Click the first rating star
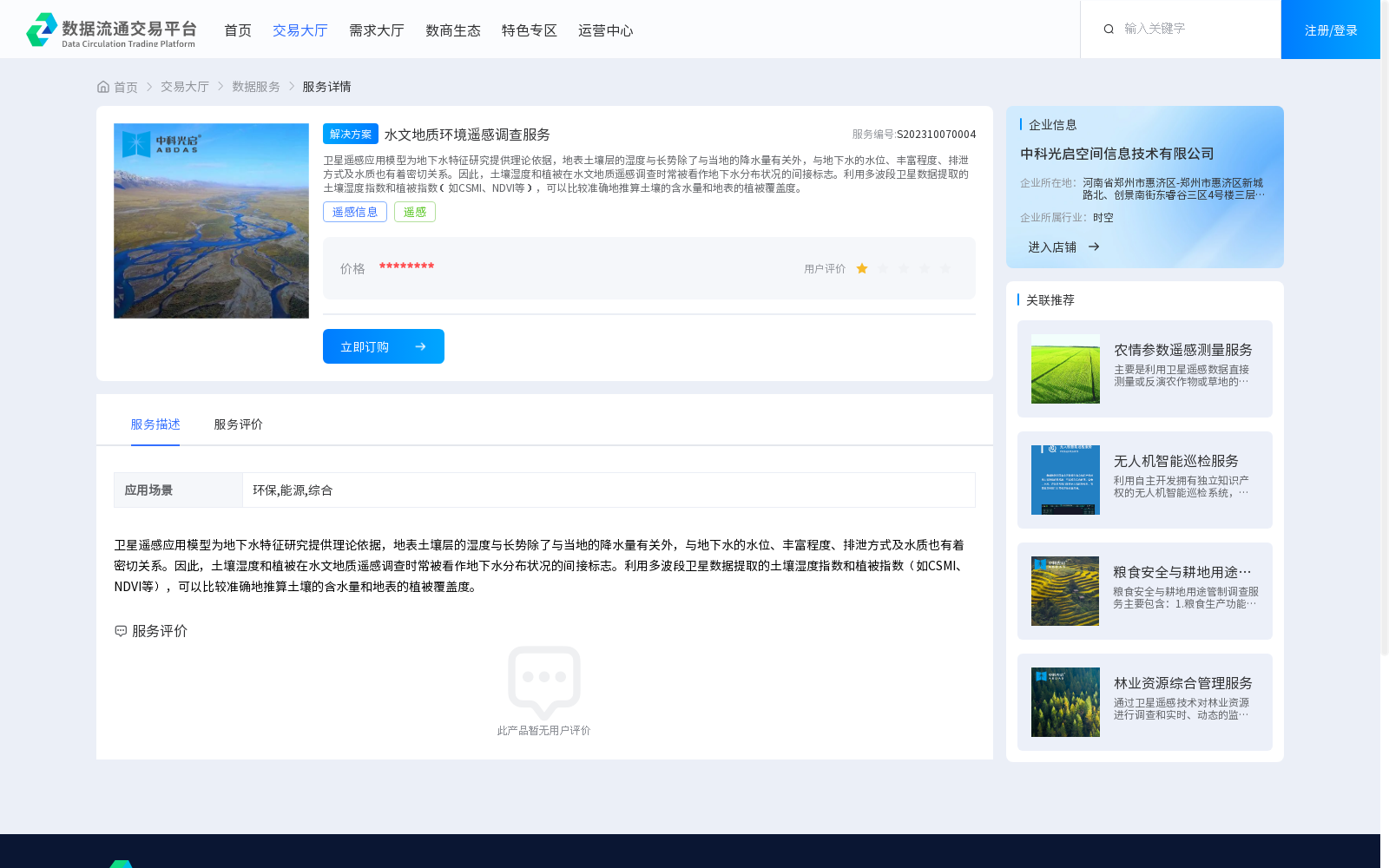1389x868 pixels. coord(862,269)
